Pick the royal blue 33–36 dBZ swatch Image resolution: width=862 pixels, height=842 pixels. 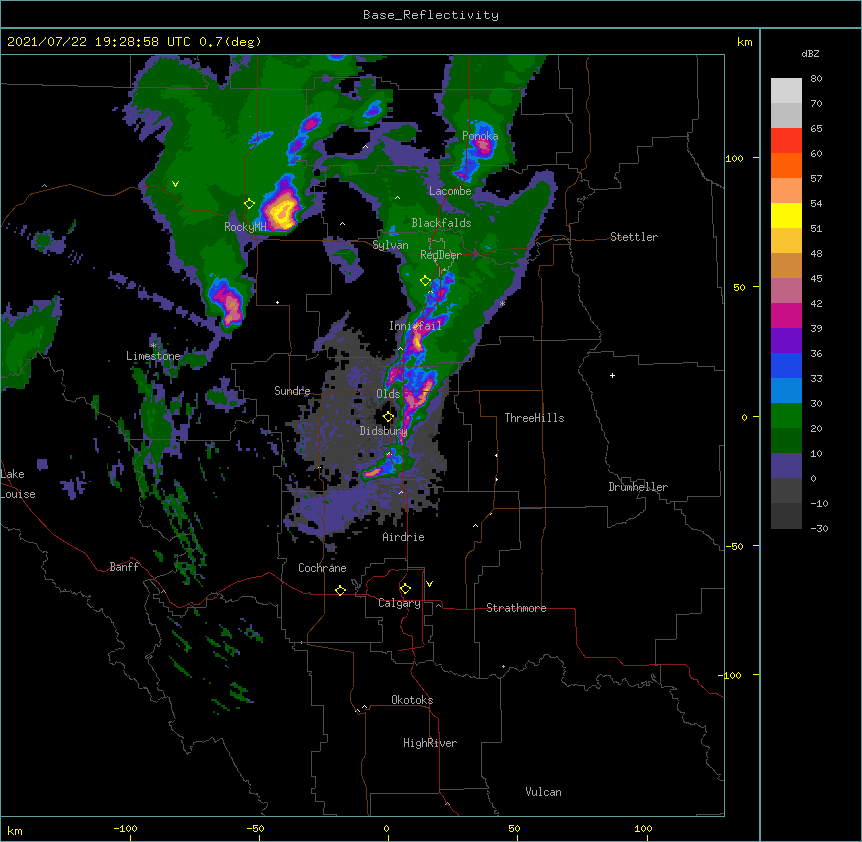pyautogui.click(x=786, y=365)
